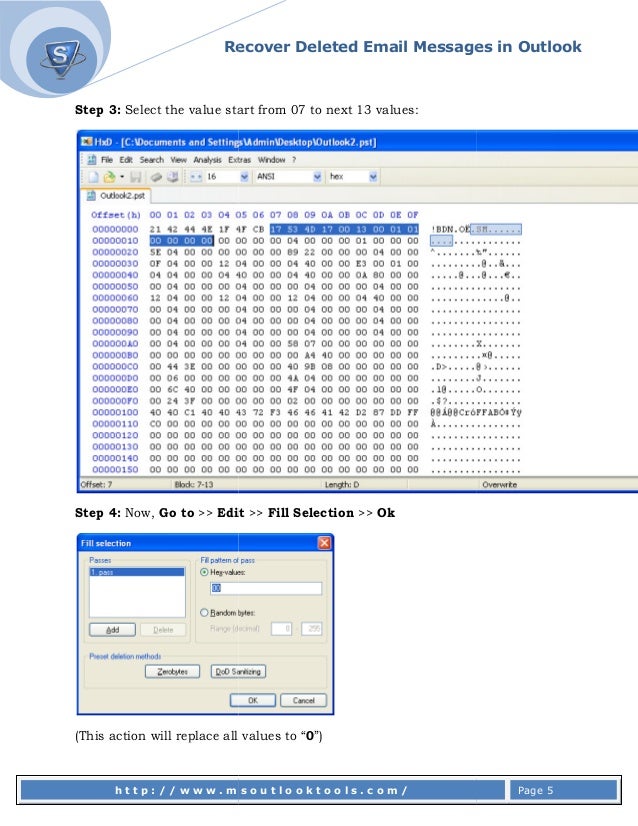Image resolution: width=638 pixels, height=826 pixels.
Task: Open the recent files arrow beside Open
Action: (122, 177)
